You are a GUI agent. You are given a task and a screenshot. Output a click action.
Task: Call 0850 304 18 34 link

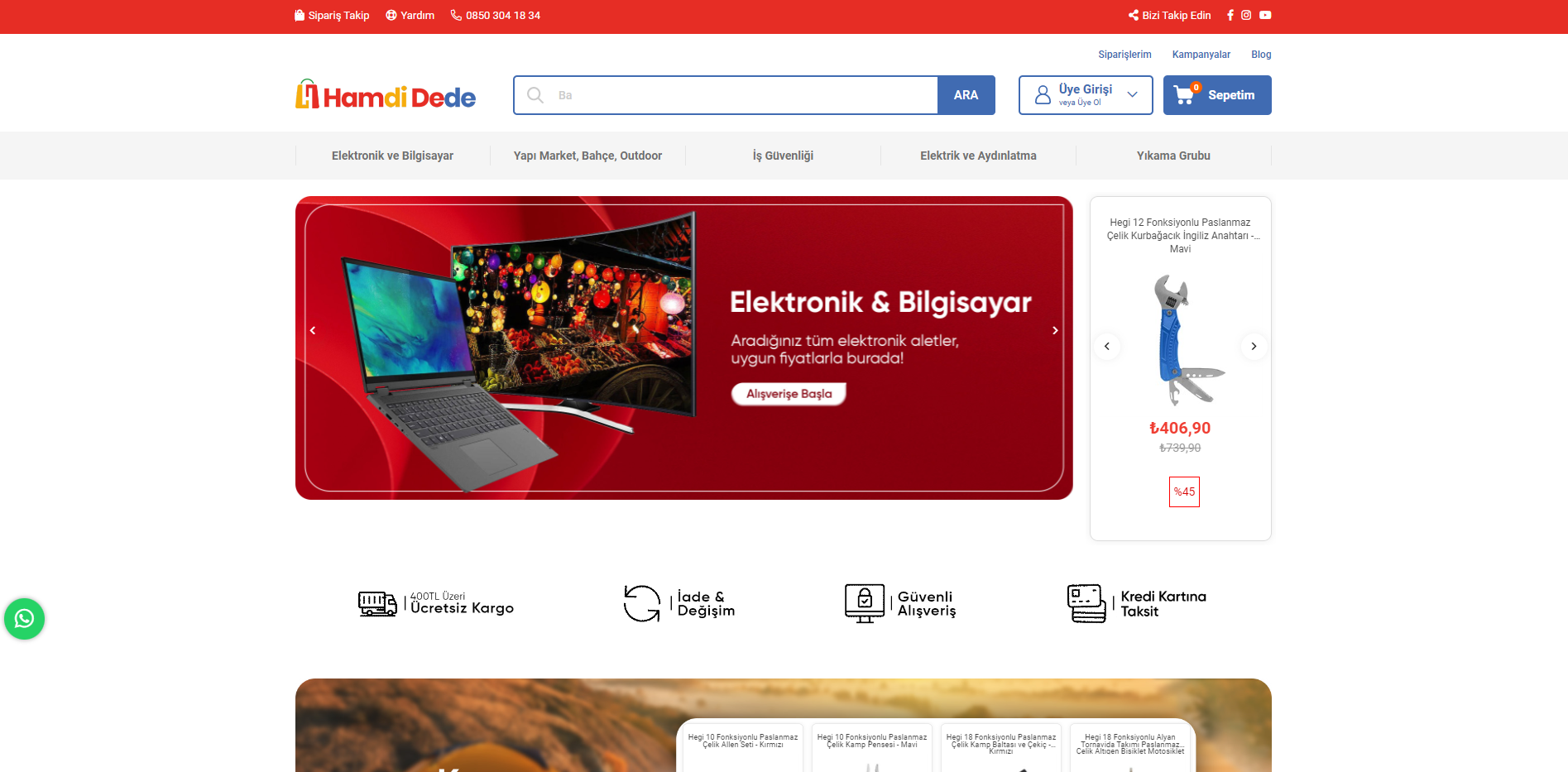tap(503, 16)
